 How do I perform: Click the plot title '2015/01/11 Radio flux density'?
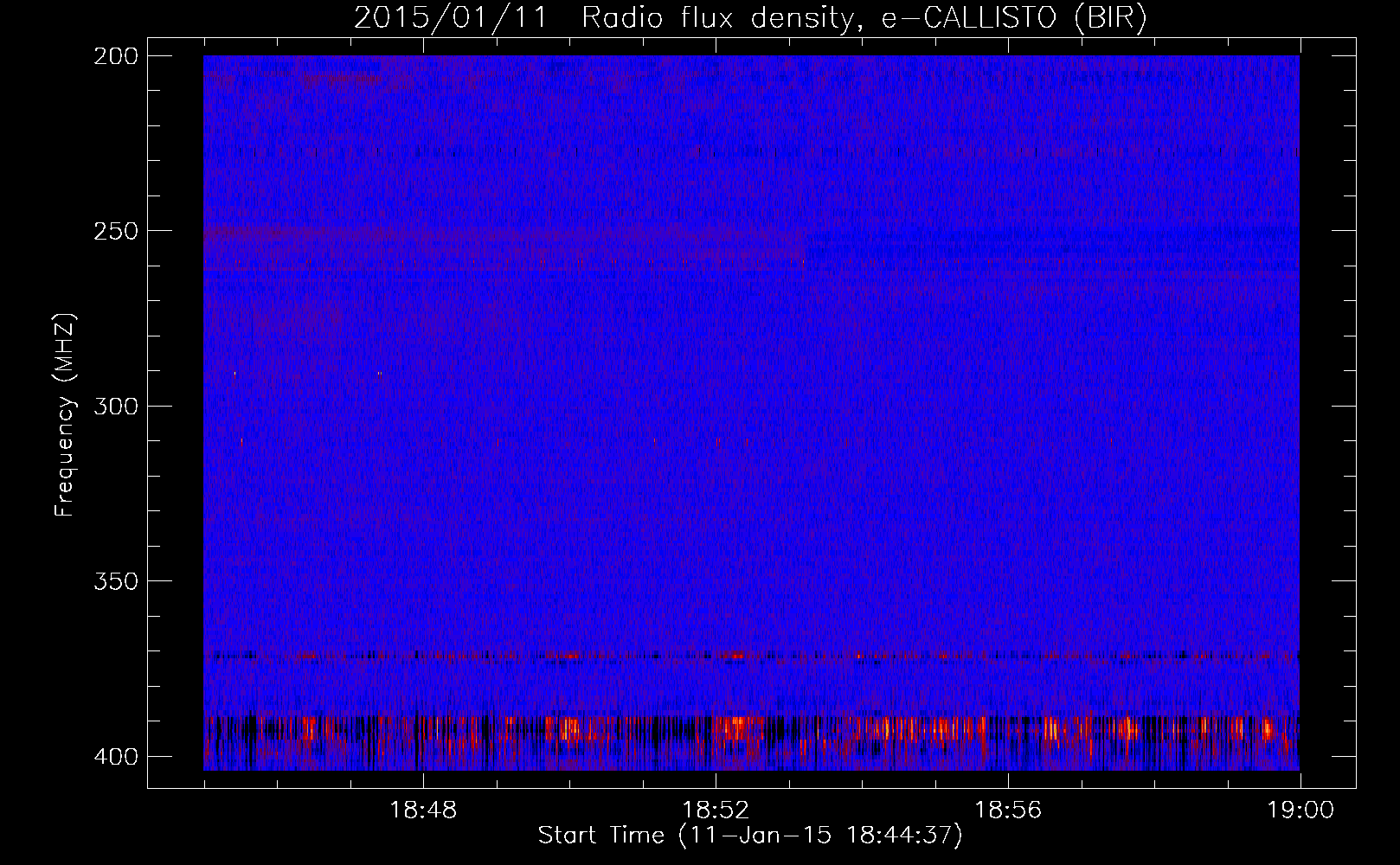[604, 18]
